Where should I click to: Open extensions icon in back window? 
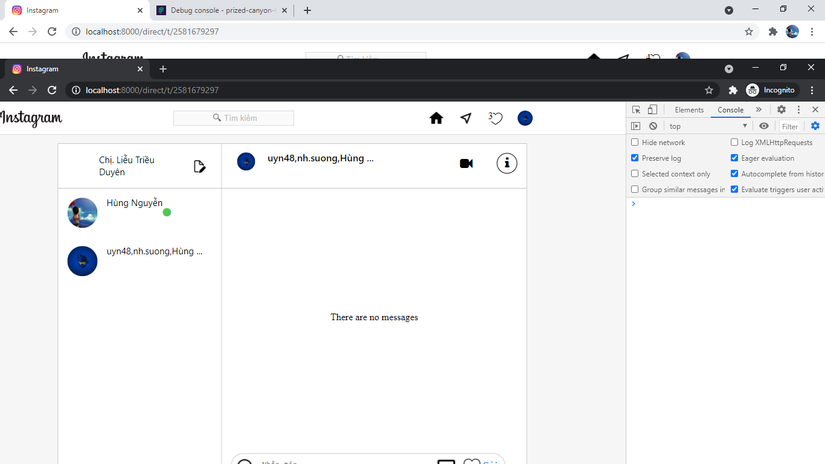pyautogui.click(x=772, y=32)
